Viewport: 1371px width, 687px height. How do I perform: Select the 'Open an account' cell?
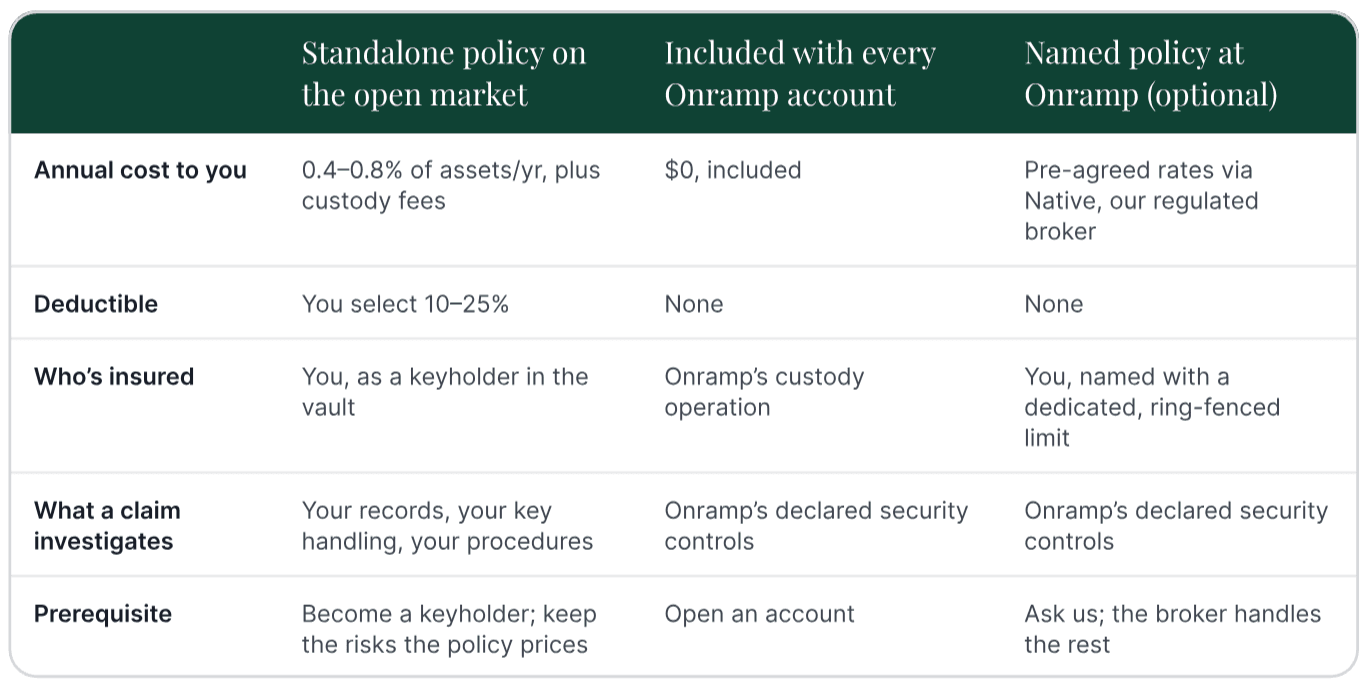(760, 614)
